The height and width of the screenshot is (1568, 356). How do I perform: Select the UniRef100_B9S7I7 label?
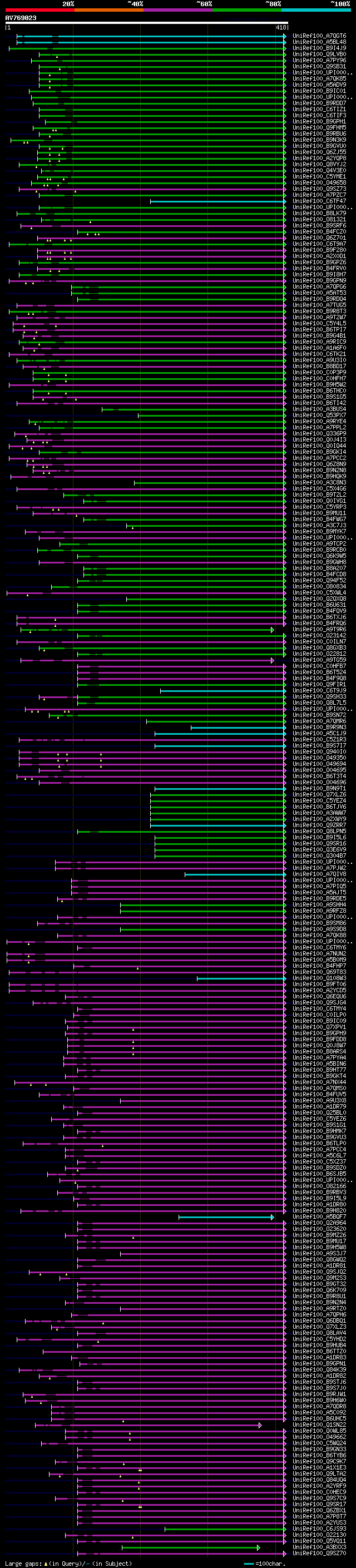click(x=319, y=746)
